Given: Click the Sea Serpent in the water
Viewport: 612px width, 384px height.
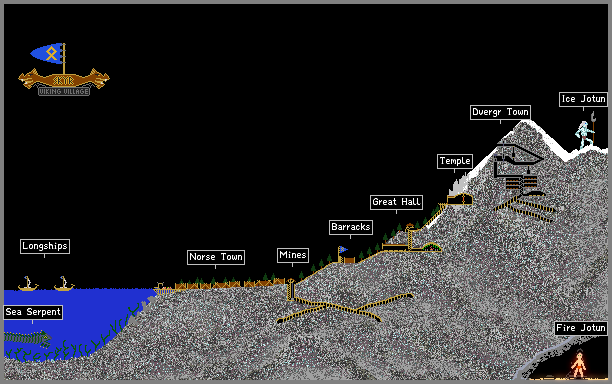Looking at the screenshot, I should [x=27, y=339].
